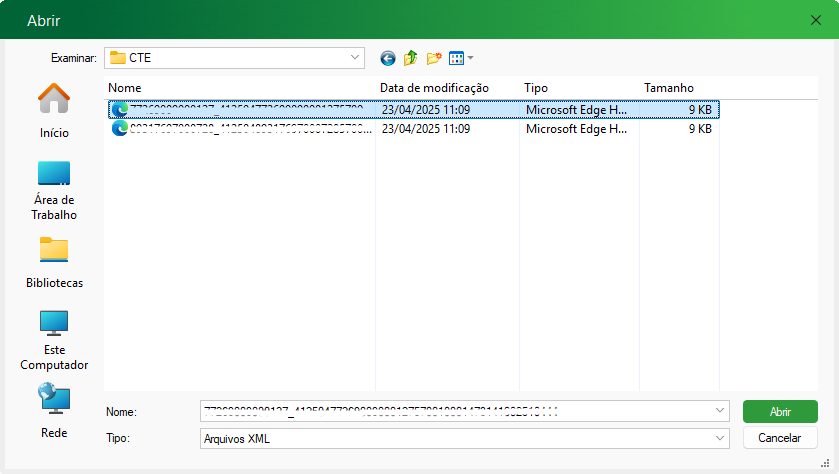839x474 pixels.
Task: Go up one folder level
Action: [410, 58]
